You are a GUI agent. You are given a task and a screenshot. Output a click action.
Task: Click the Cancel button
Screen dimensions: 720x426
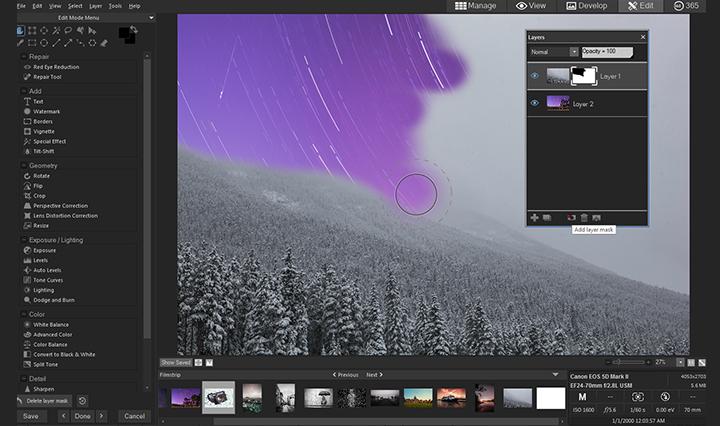tap(133, 416)
